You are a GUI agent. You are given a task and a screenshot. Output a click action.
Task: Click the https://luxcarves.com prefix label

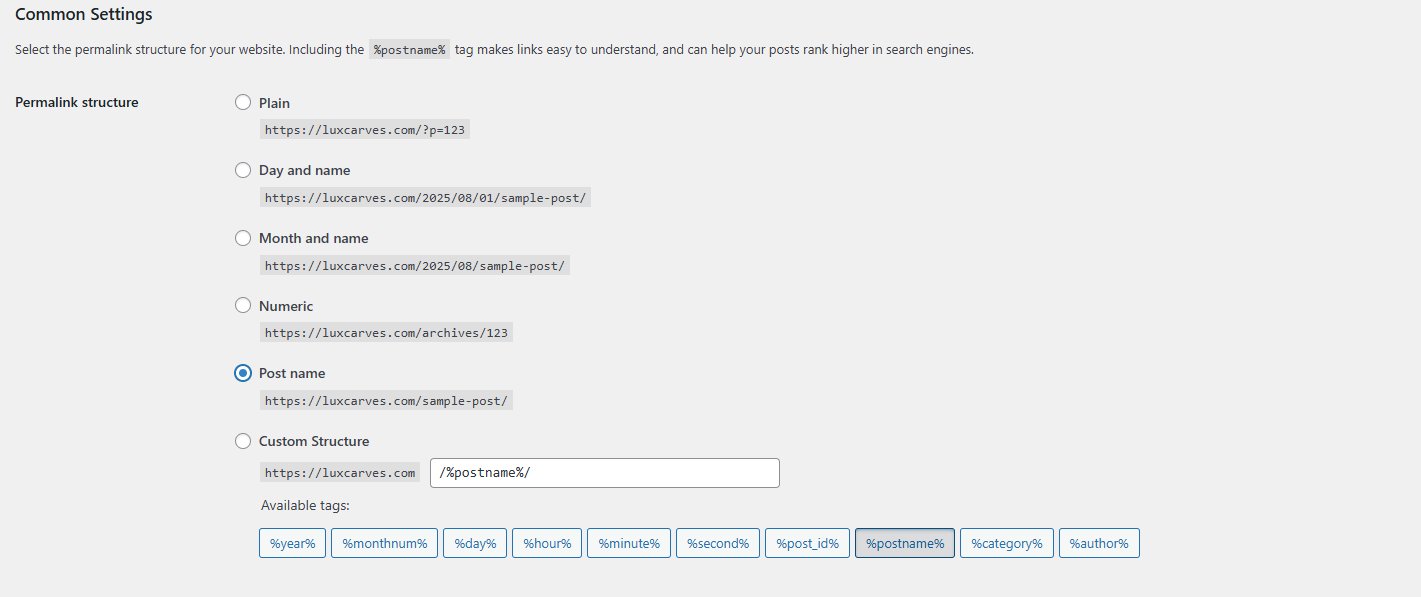[x=340, y=472]
